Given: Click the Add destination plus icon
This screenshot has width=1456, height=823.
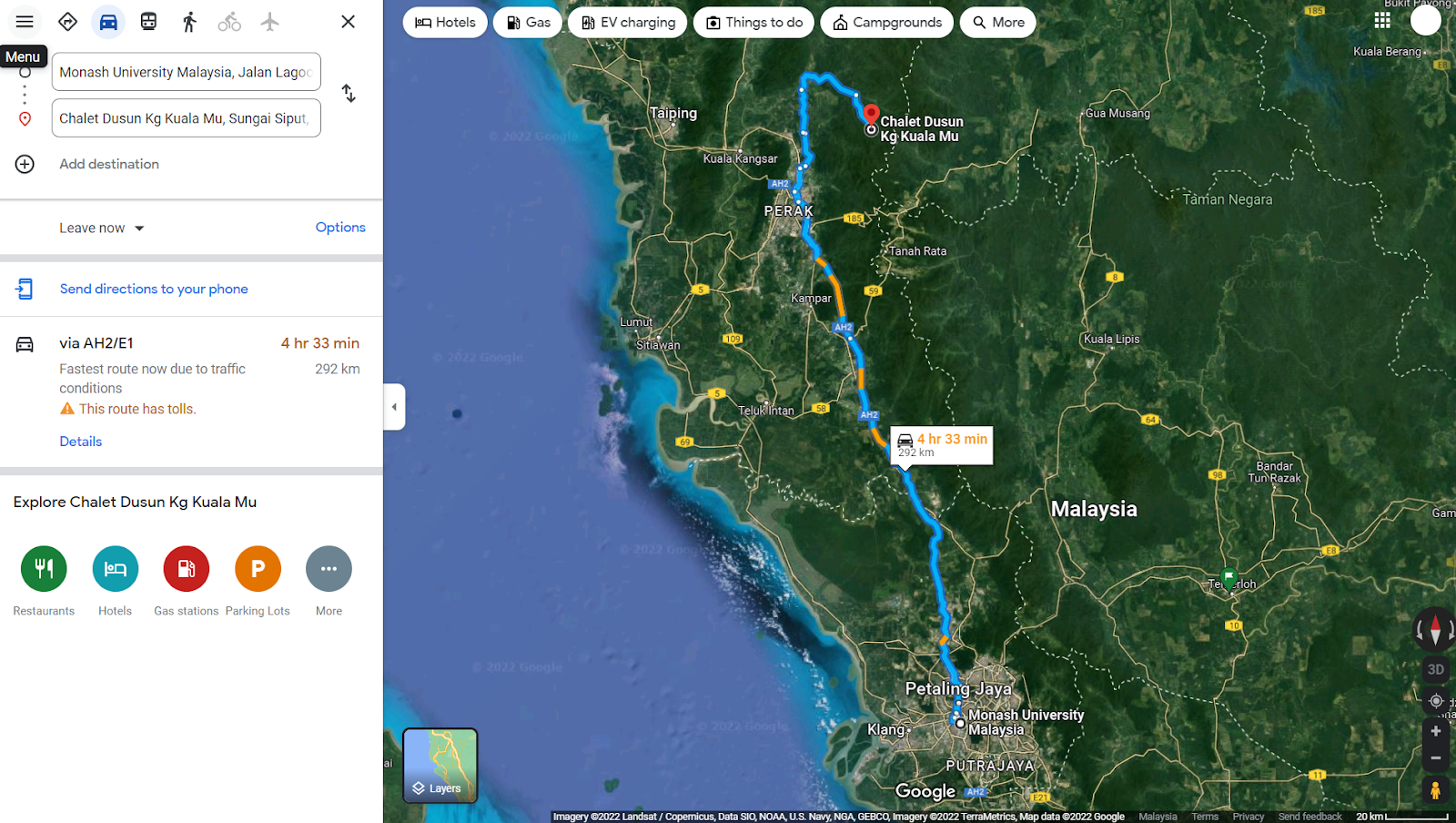Looking at the screenshot, I should tap(25, 164).
